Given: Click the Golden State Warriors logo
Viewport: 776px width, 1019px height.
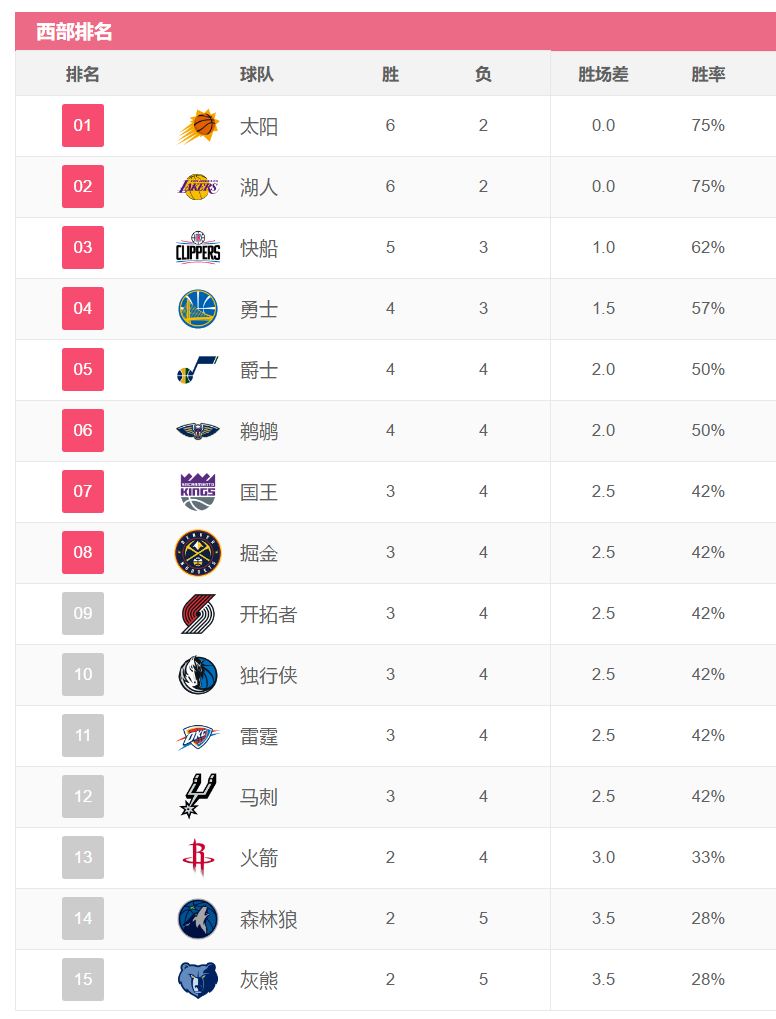Looking at the screenshot, I should tap(198, 309).
